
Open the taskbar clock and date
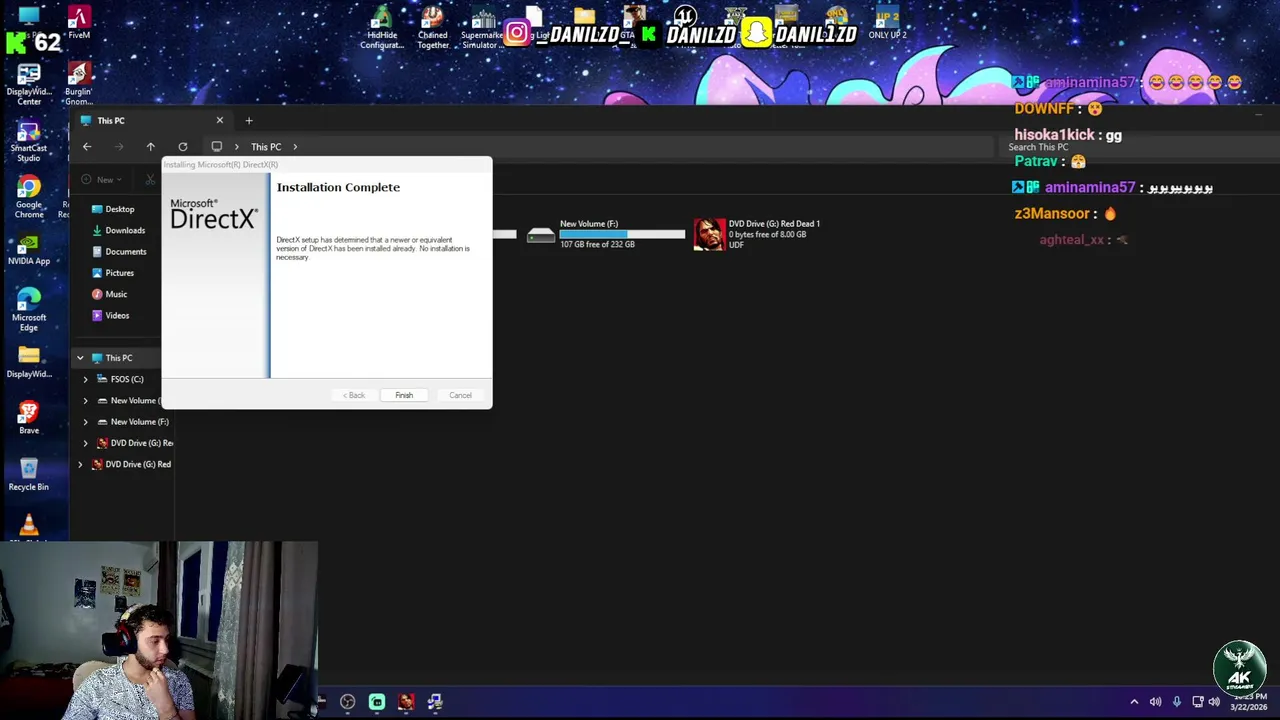click(x=1249, y=702)
